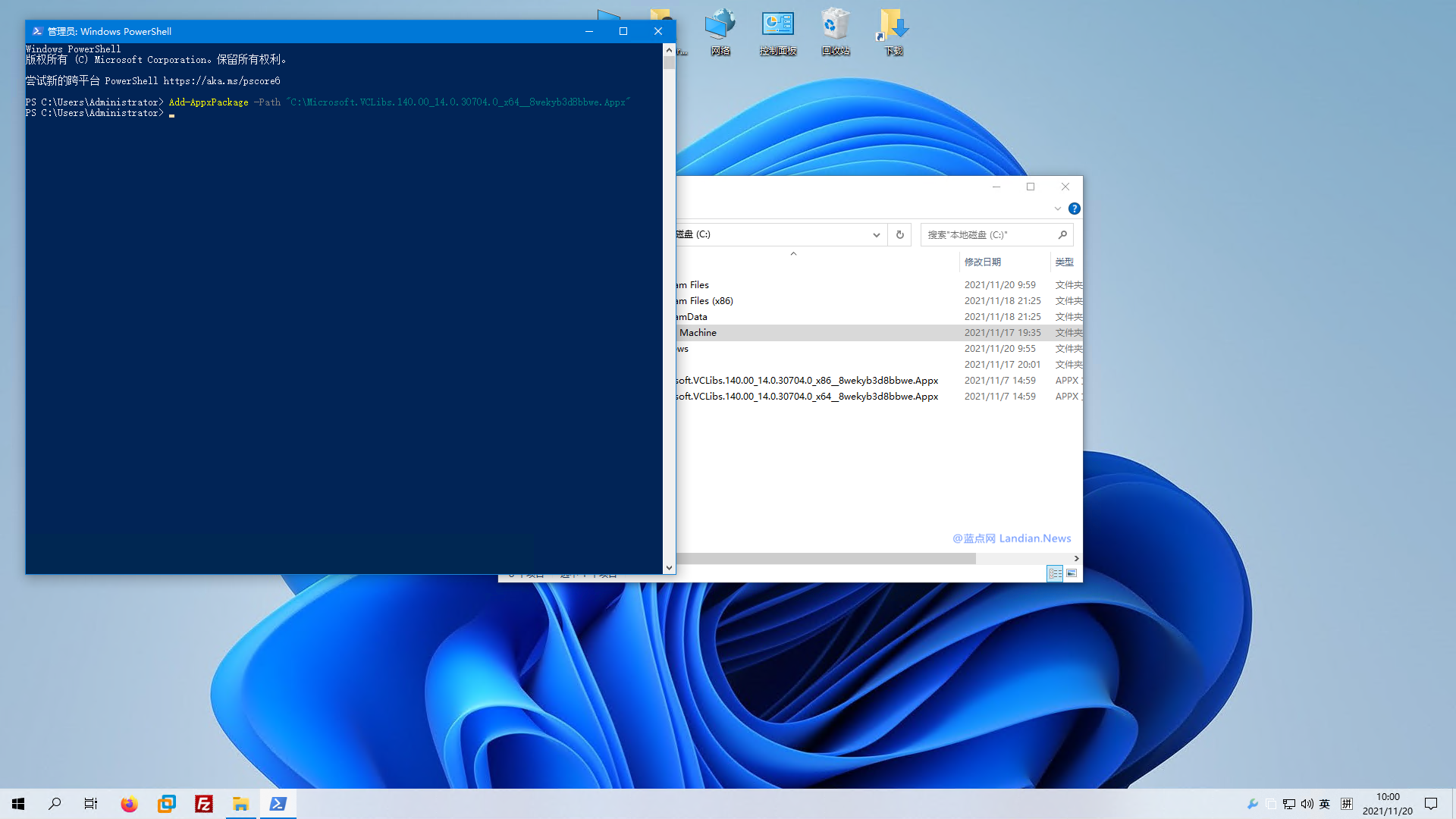Expand the Explorer ribbon chevron
Viewport: 1456px width, 819px height.
pos(1057,209)
